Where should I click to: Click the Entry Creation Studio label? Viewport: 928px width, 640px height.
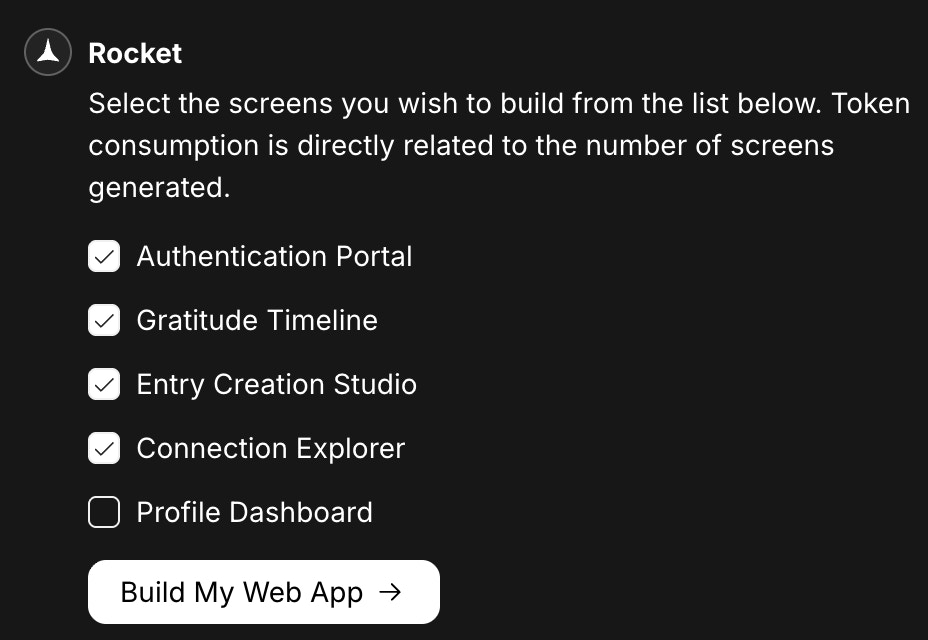276,384
